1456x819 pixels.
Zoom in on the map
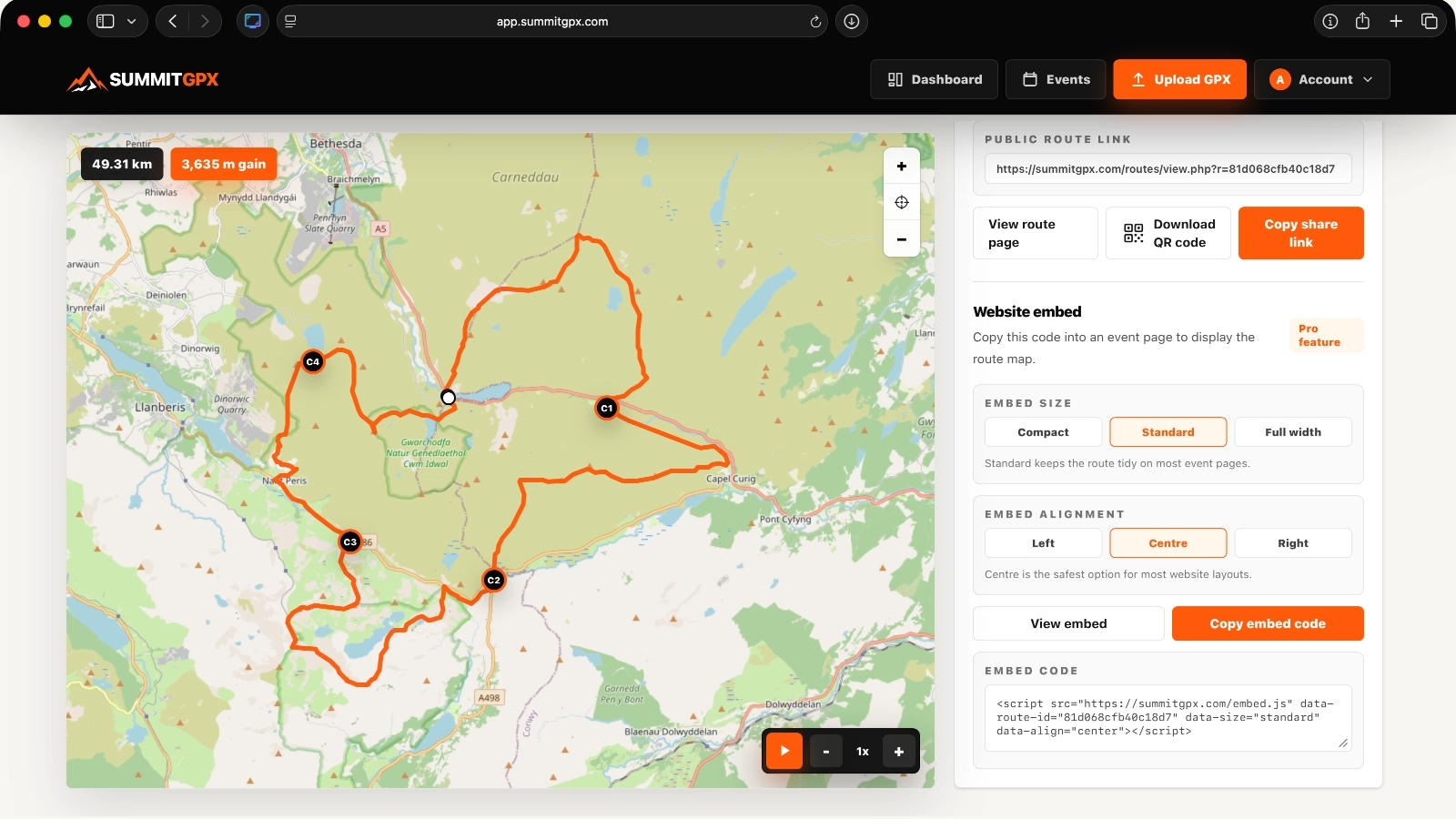tap(902, 167)
